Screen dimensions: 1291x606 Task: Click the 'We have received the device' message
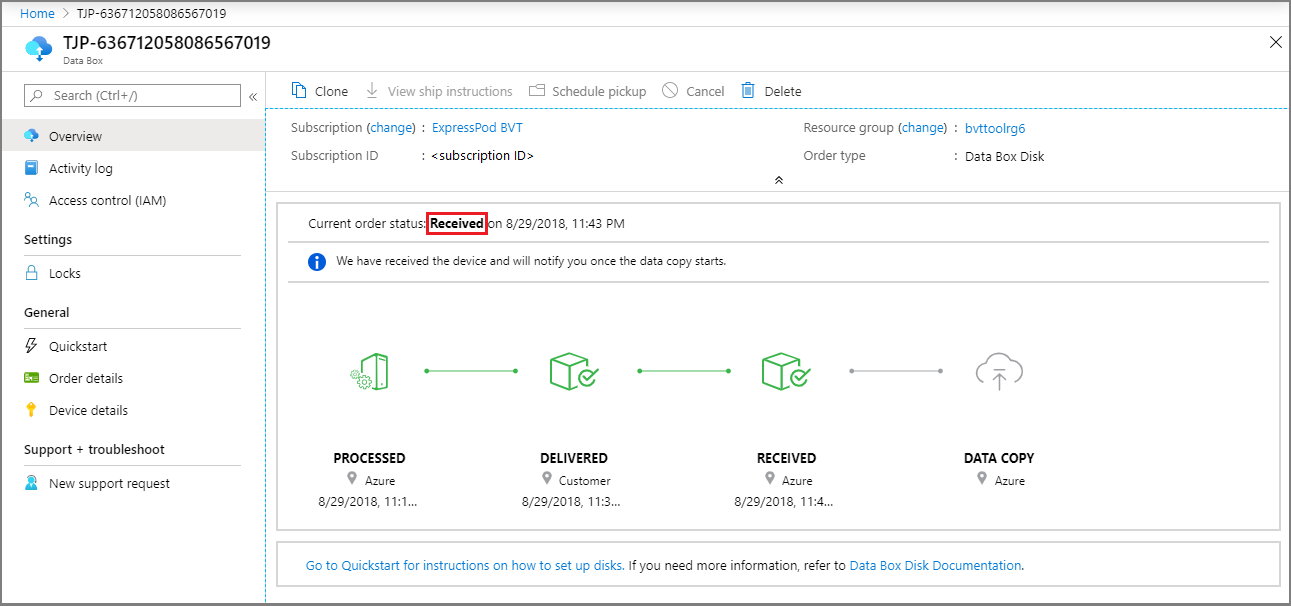(x=531, y=261)
